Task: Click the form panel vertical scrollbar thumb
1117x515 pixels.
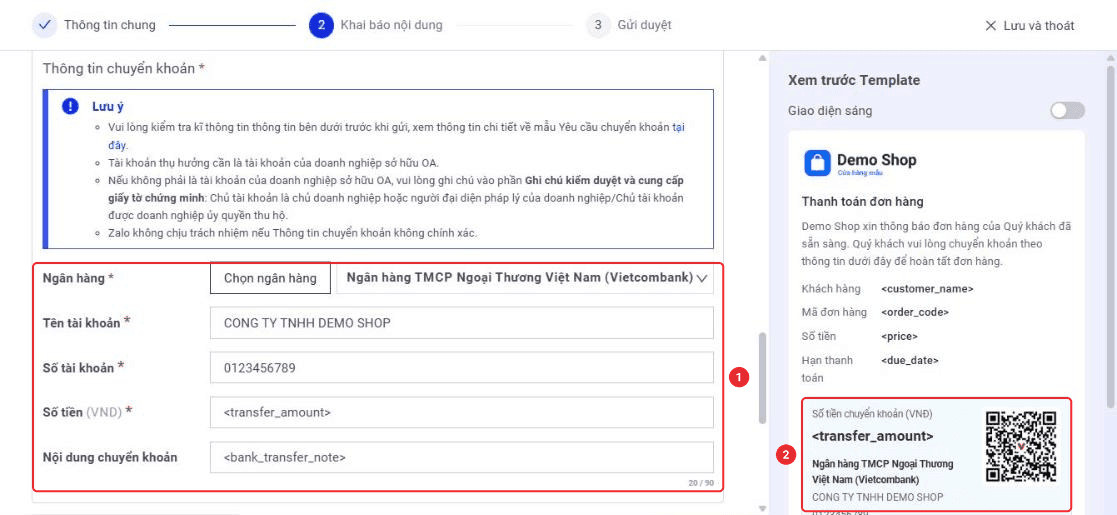Action: click(762, 378)
